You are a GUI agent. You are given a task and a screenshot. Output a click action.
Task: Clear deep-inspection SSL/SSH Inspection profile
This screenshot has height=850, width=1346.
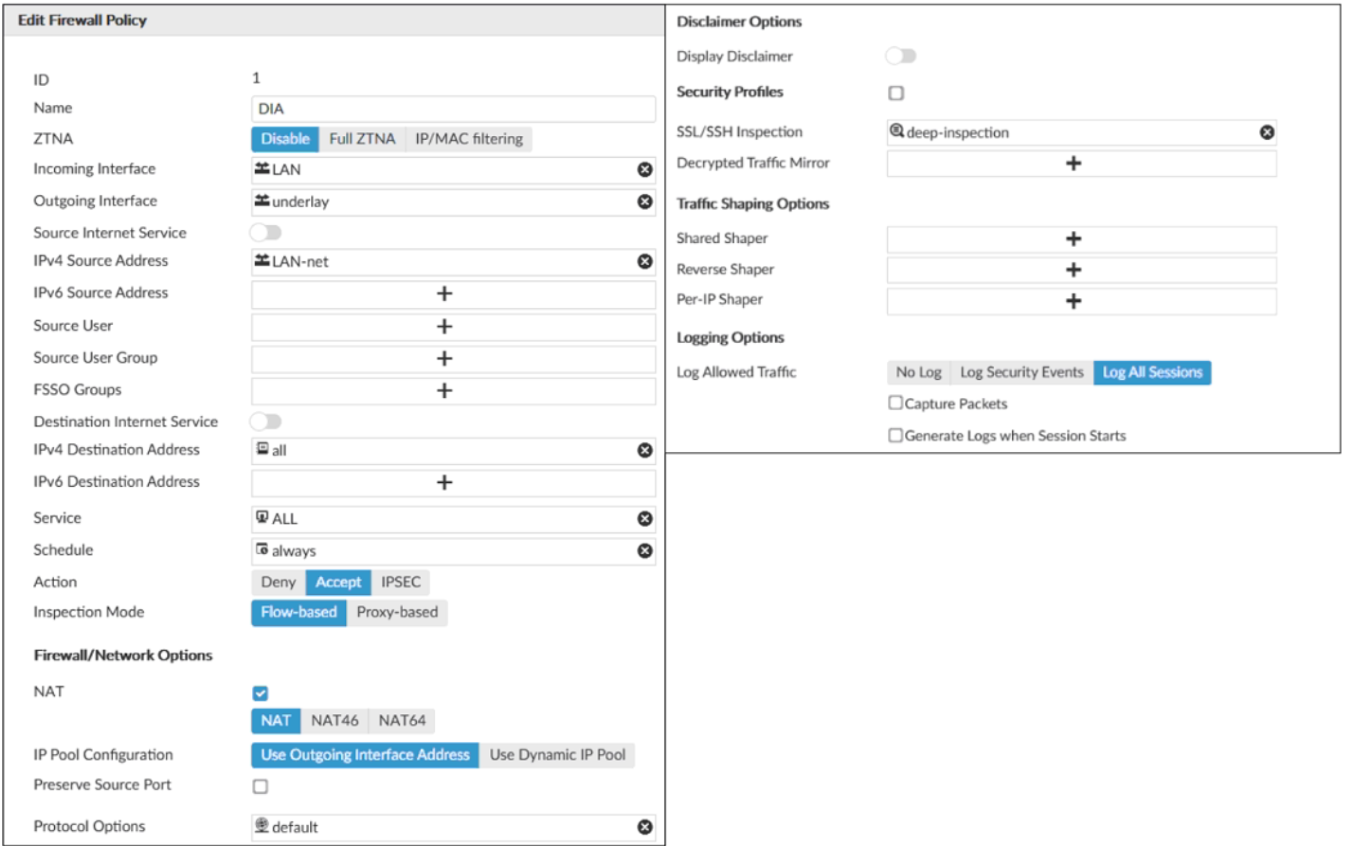coord(1266,133)
